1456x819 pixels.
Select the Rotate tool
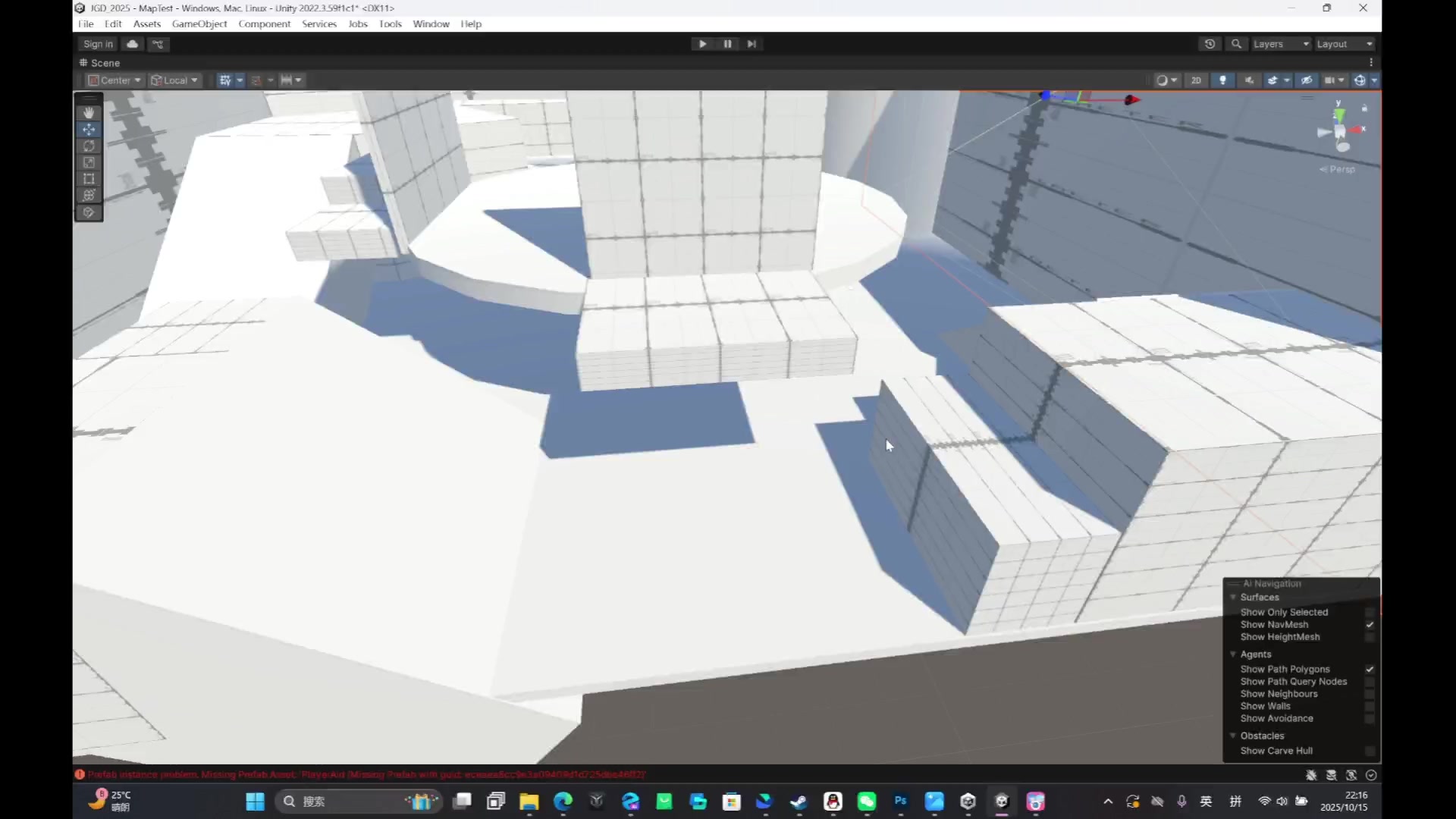89,146
